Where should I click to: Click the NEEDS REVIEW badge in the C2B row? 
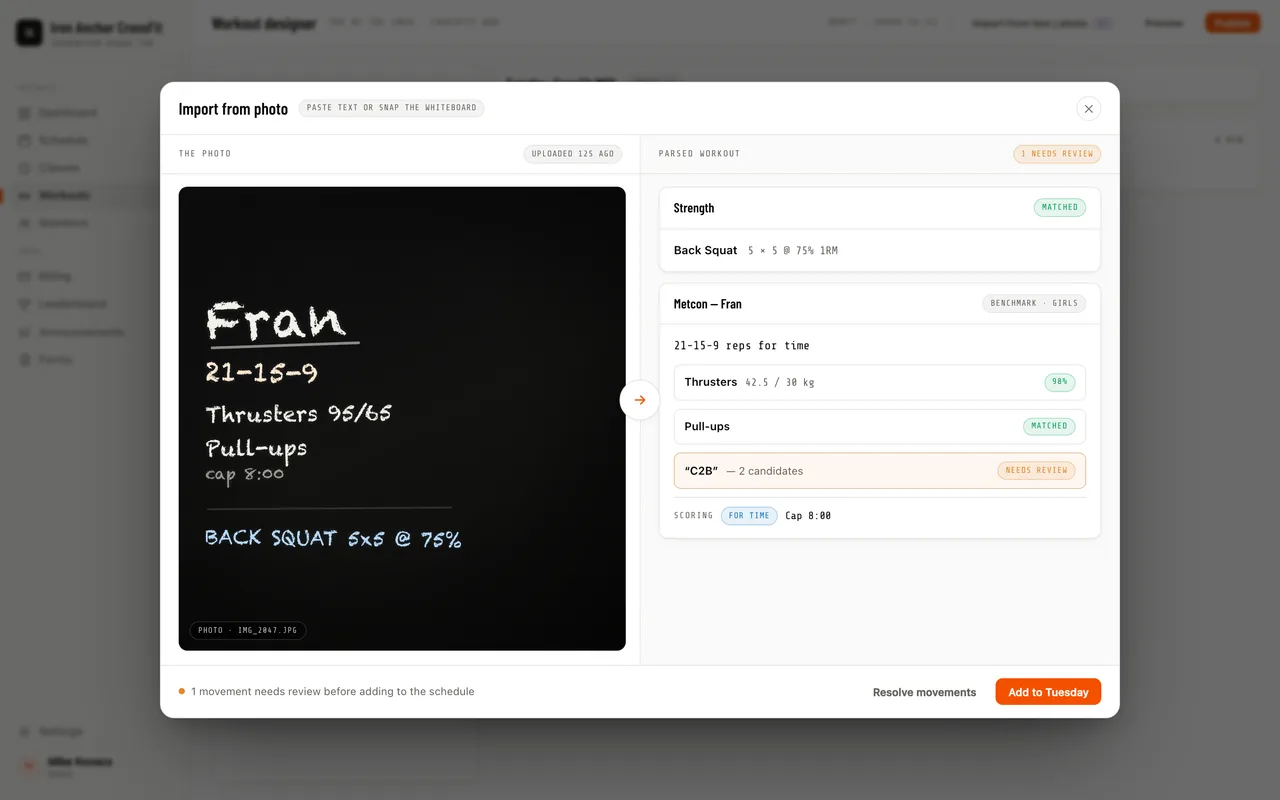1037,470
